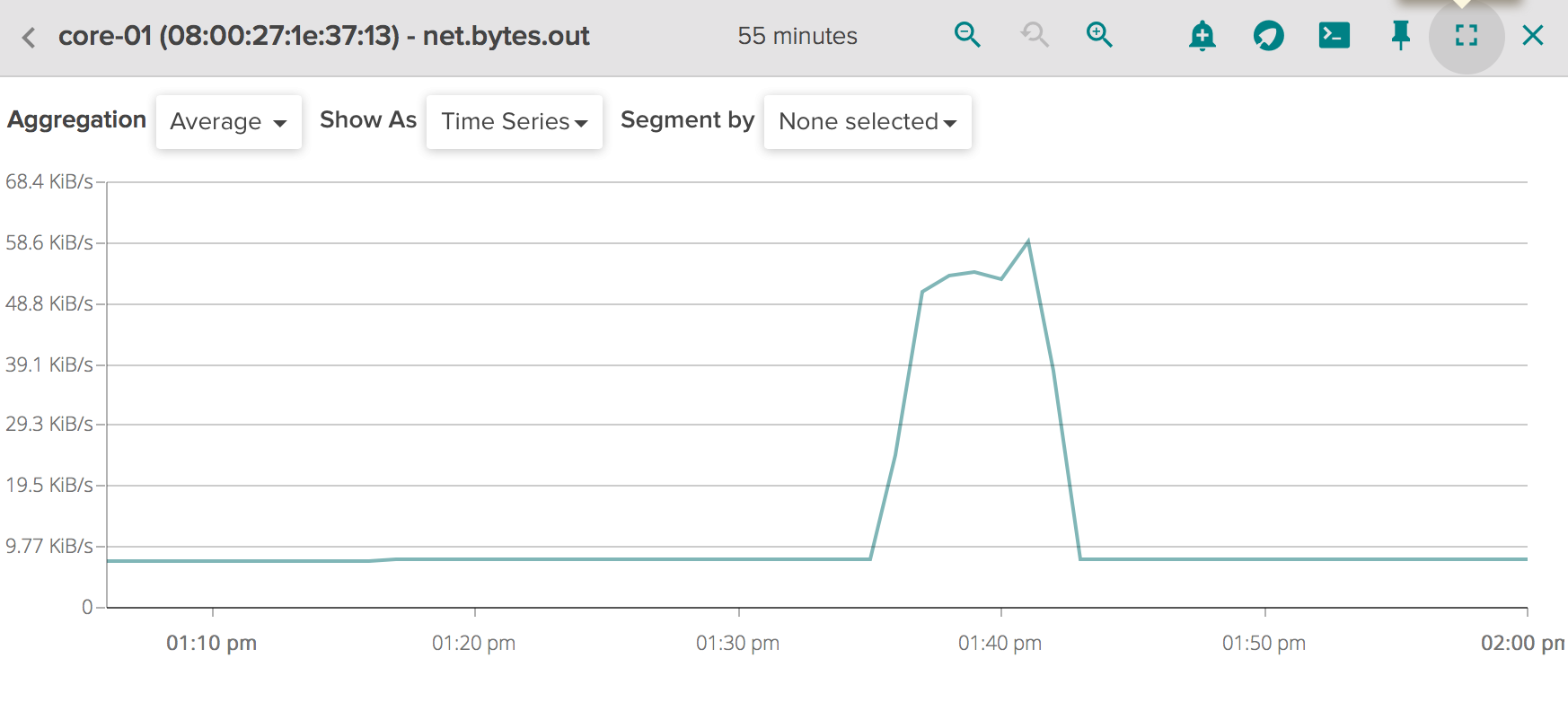
Task: Pin this chart to a dashboard
Action: pos(1400,35)
